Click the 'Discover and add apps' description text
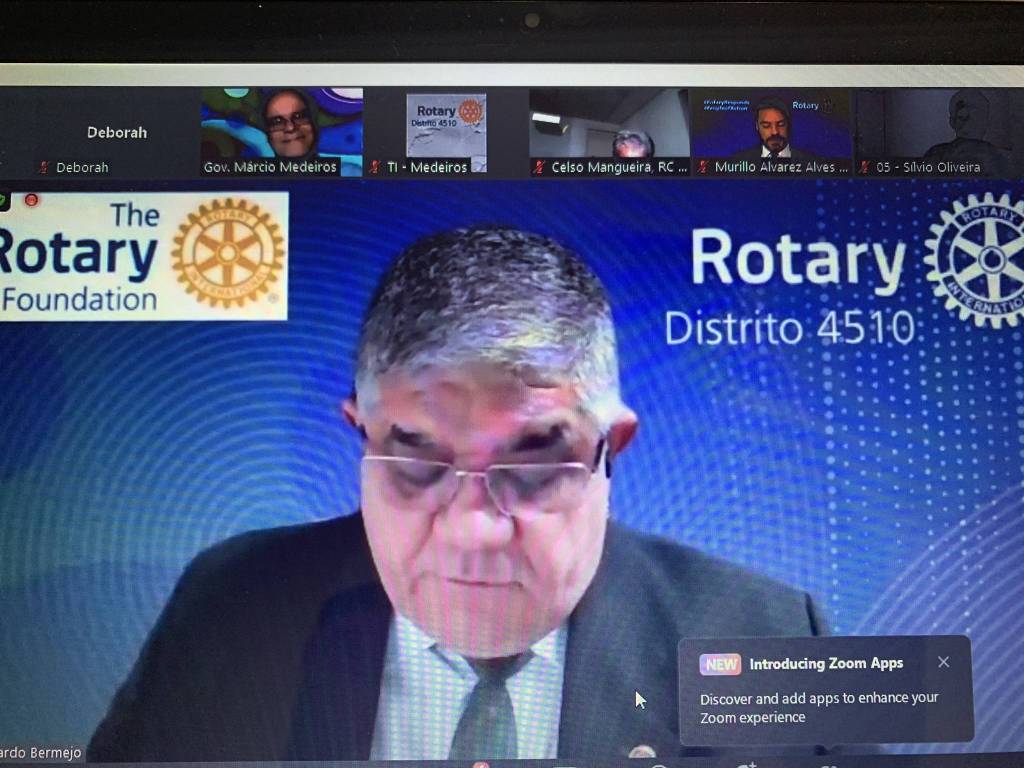 tap(818, 708)
